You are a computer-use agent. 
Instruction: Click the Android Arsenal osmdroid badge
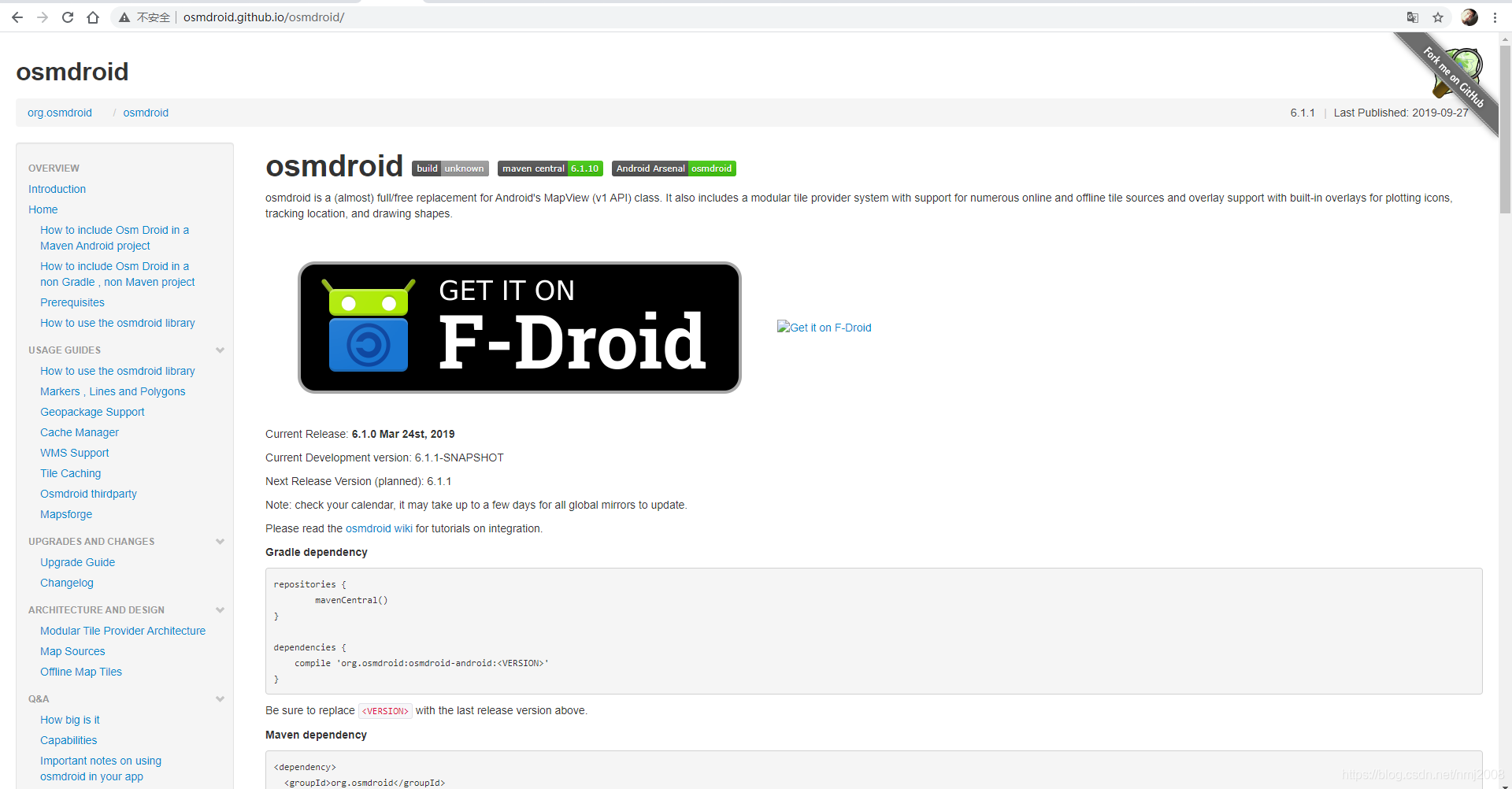point(674,169)
